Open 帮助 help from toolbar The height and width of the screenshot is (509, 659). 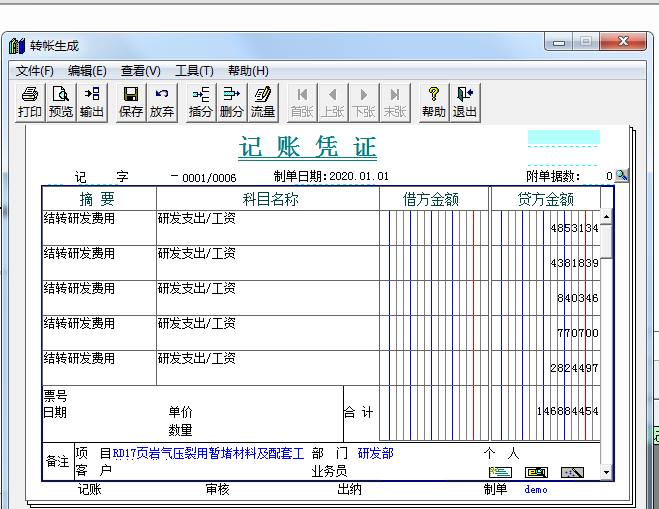[x=434, y=103]
